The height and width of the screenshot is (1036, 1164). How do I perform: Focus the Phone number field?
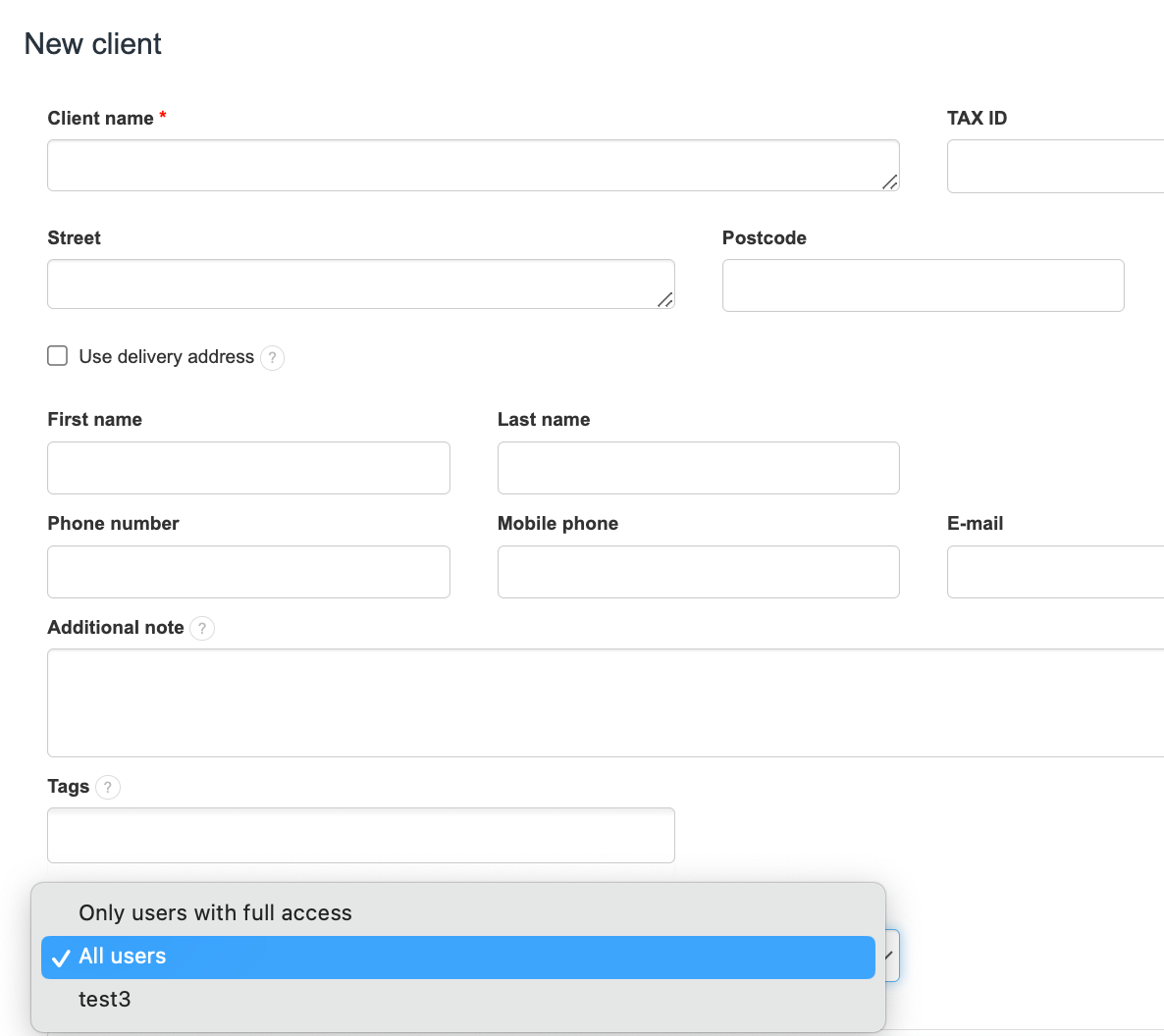point(248,572)
